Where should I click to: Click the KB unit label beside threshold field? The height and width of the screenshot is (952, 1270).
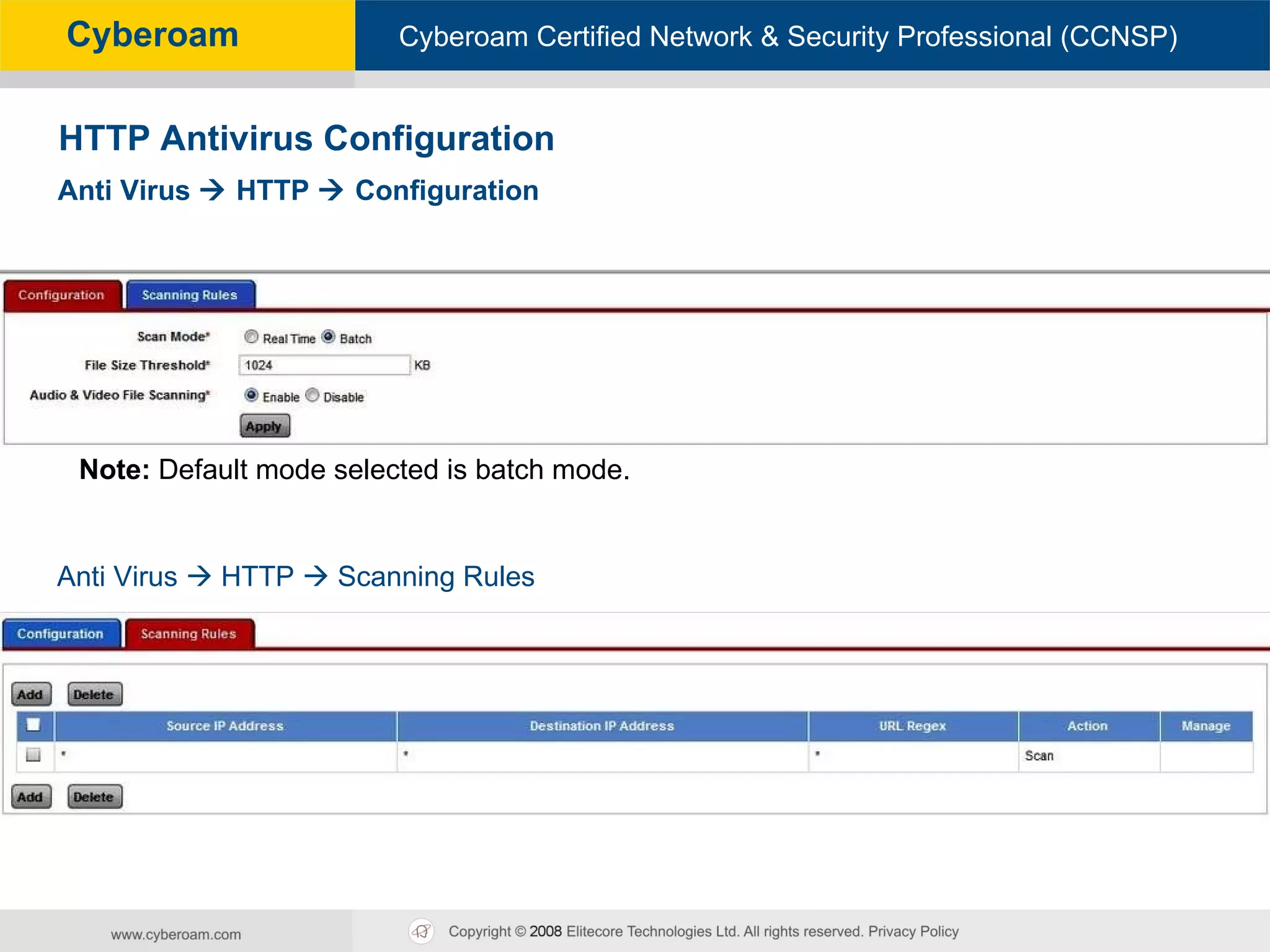click(422, 365)
